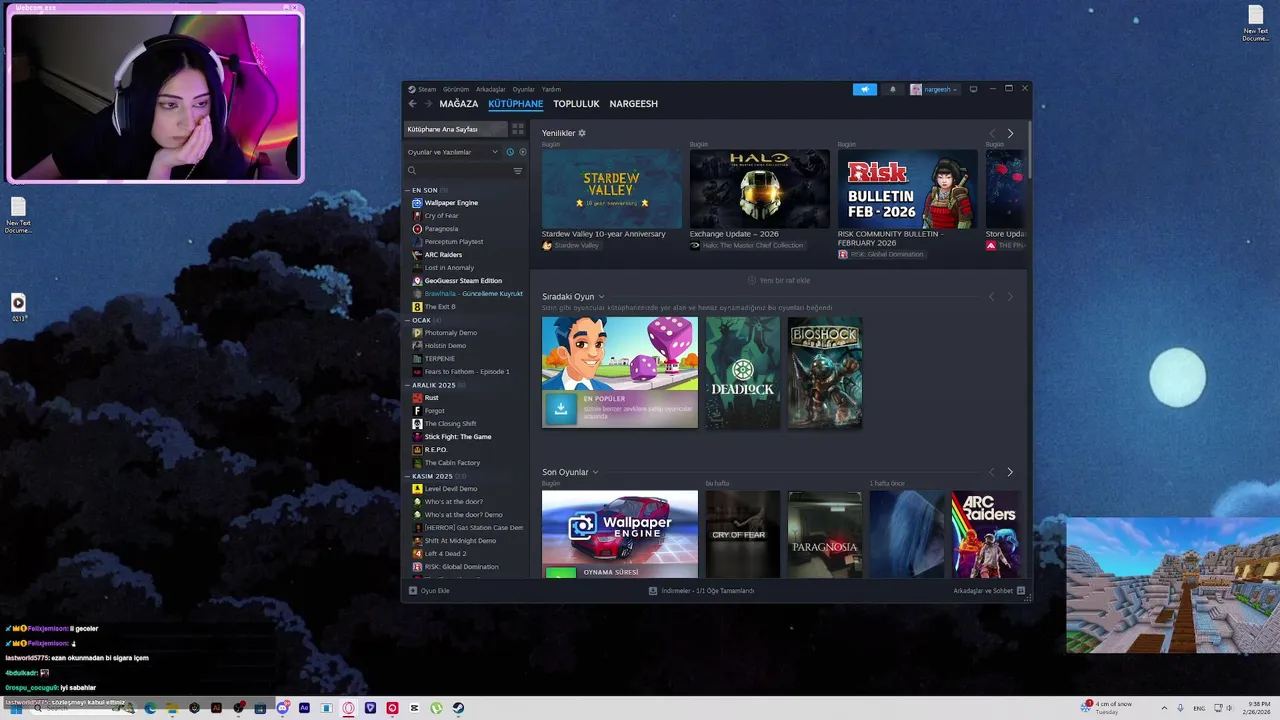Collapse the OCAK group
Screen dimensions: 1280x720
(x=408, y=320)
